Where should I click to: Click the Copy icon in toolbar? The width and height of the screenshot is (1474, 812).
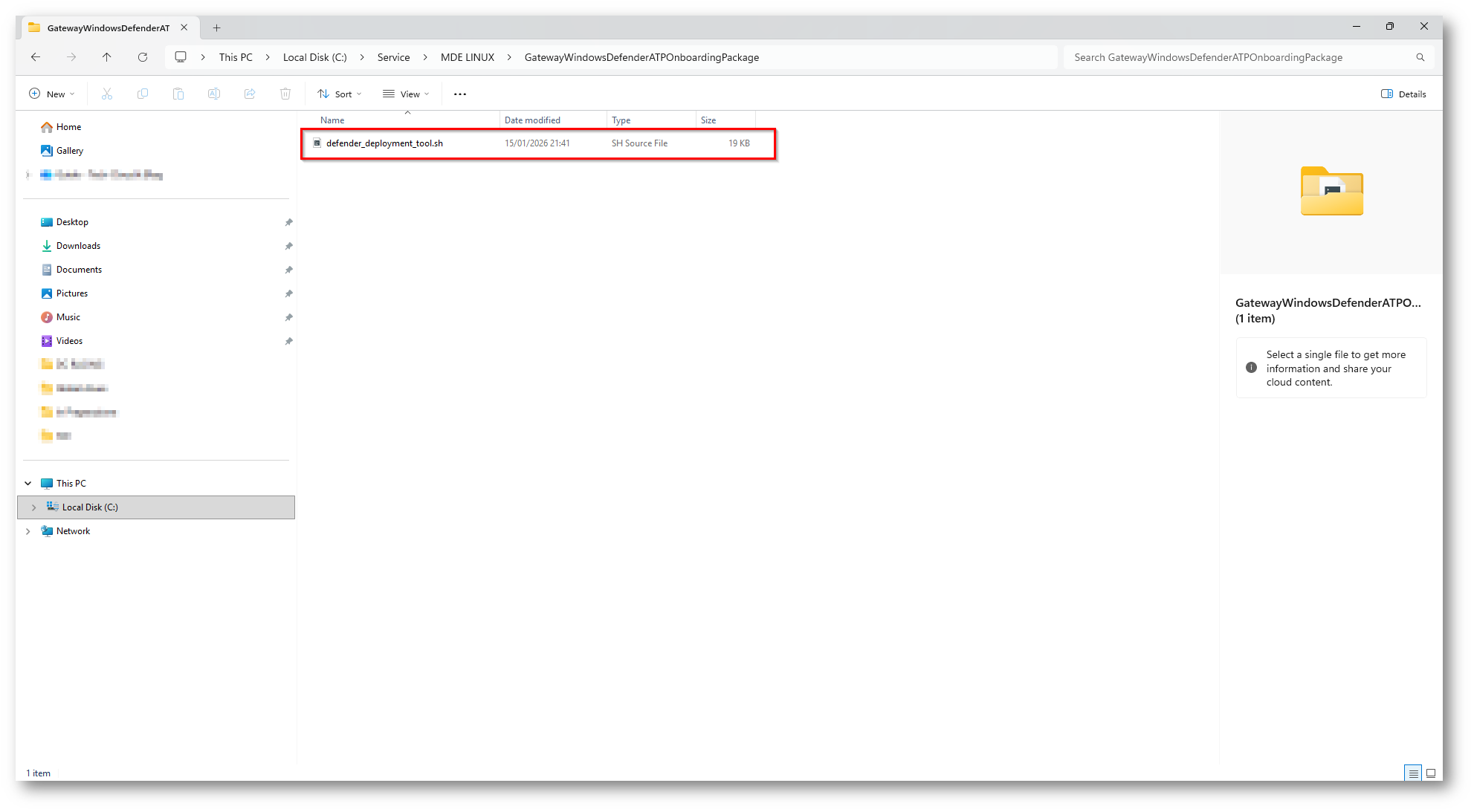pyautogui.click(x=143, y=94)
